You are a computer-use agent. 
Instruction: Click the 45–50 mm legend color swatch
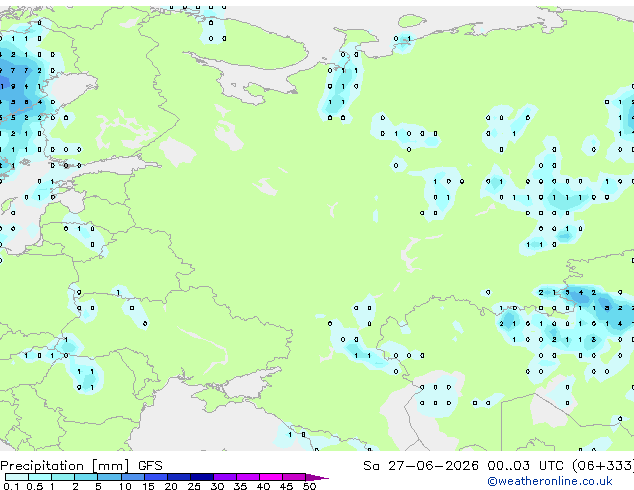click(x=294, y=477)
